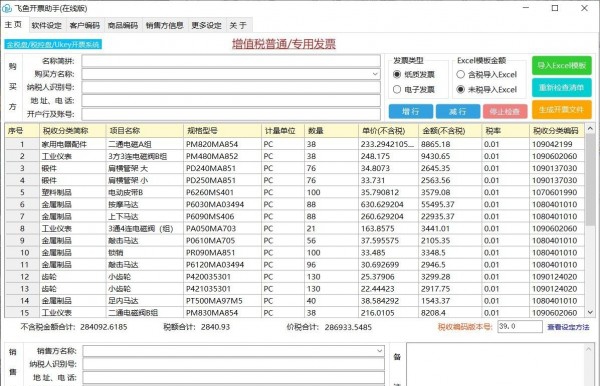This screenshot has width=600, height=386.
Task: Choose 含税导入Excel option
Action: pyautogui.click(x=461, y=74)
